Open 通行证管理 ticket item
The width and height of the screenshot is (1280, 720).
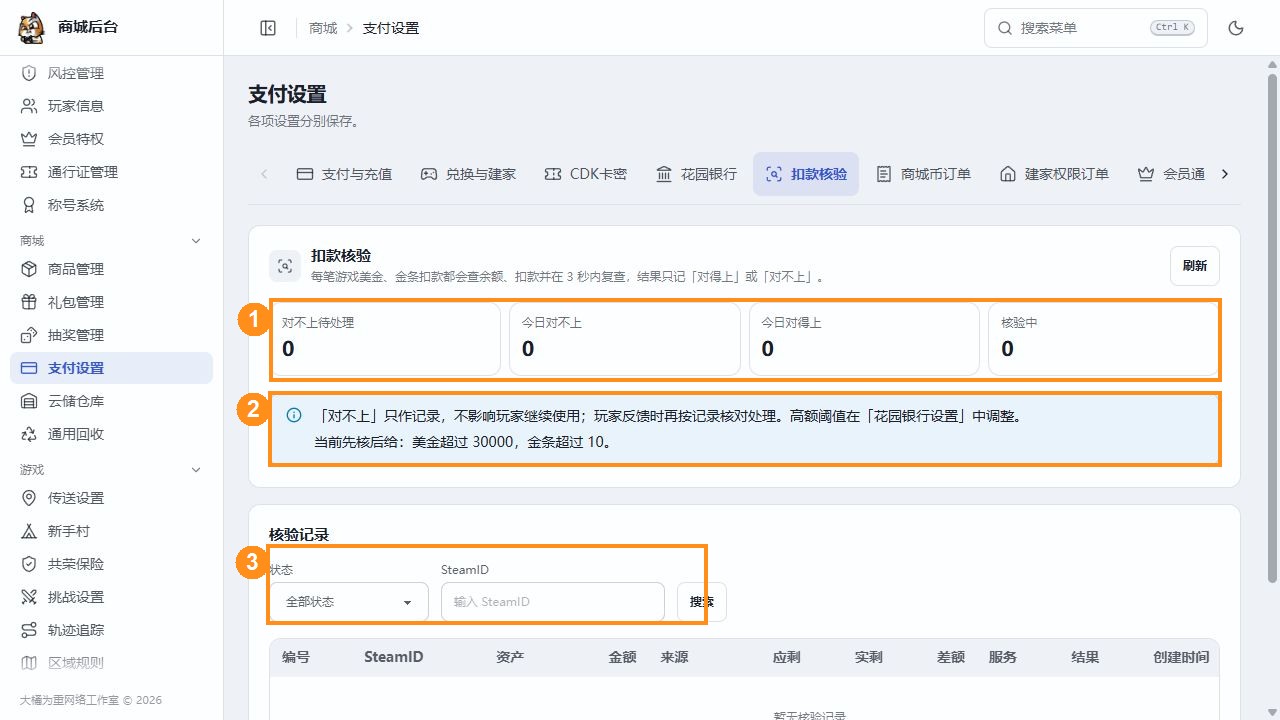pyautogui.click(x=111, y=172)
